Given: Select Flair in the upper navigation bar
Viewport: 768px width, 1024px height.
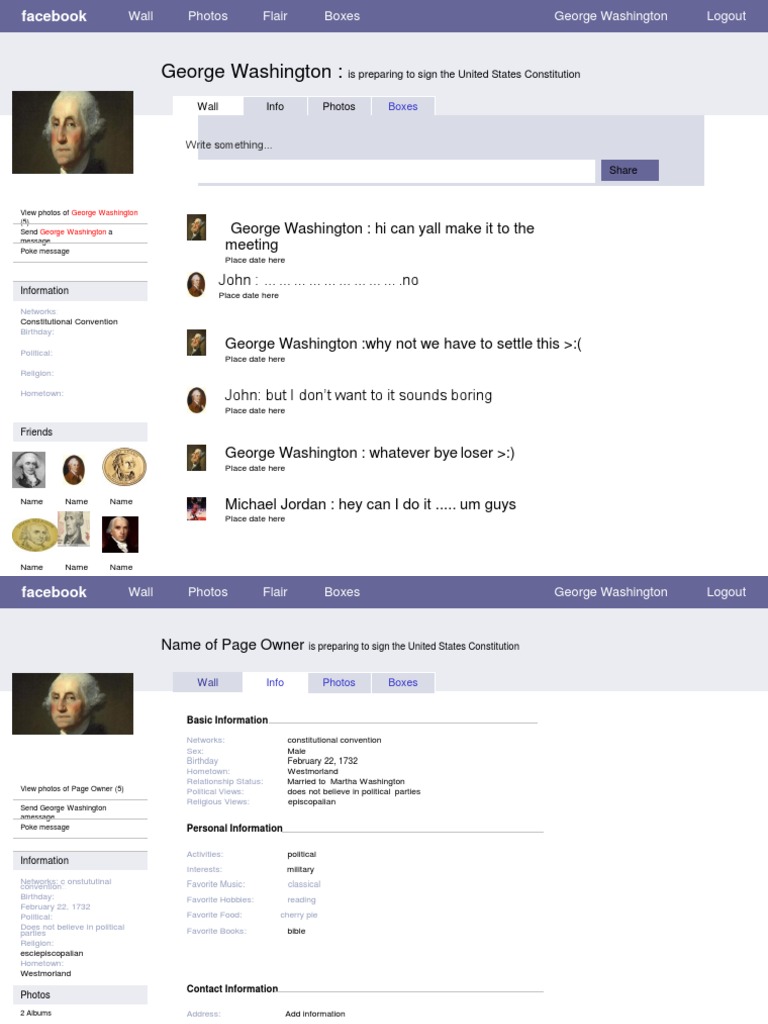Looking at the screenshot, I should pos(275,16).
